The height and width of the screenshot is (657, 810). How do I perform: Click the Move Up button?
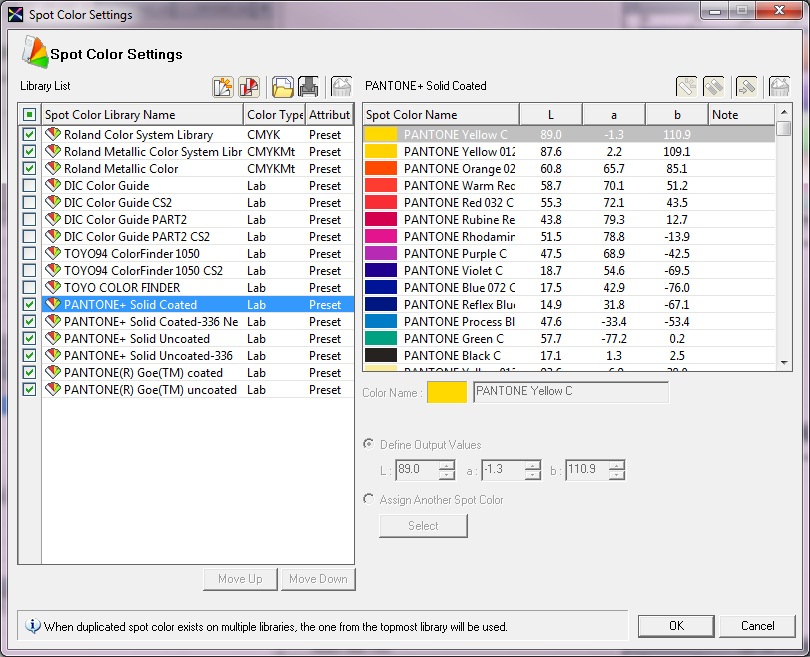pos(240,579)
